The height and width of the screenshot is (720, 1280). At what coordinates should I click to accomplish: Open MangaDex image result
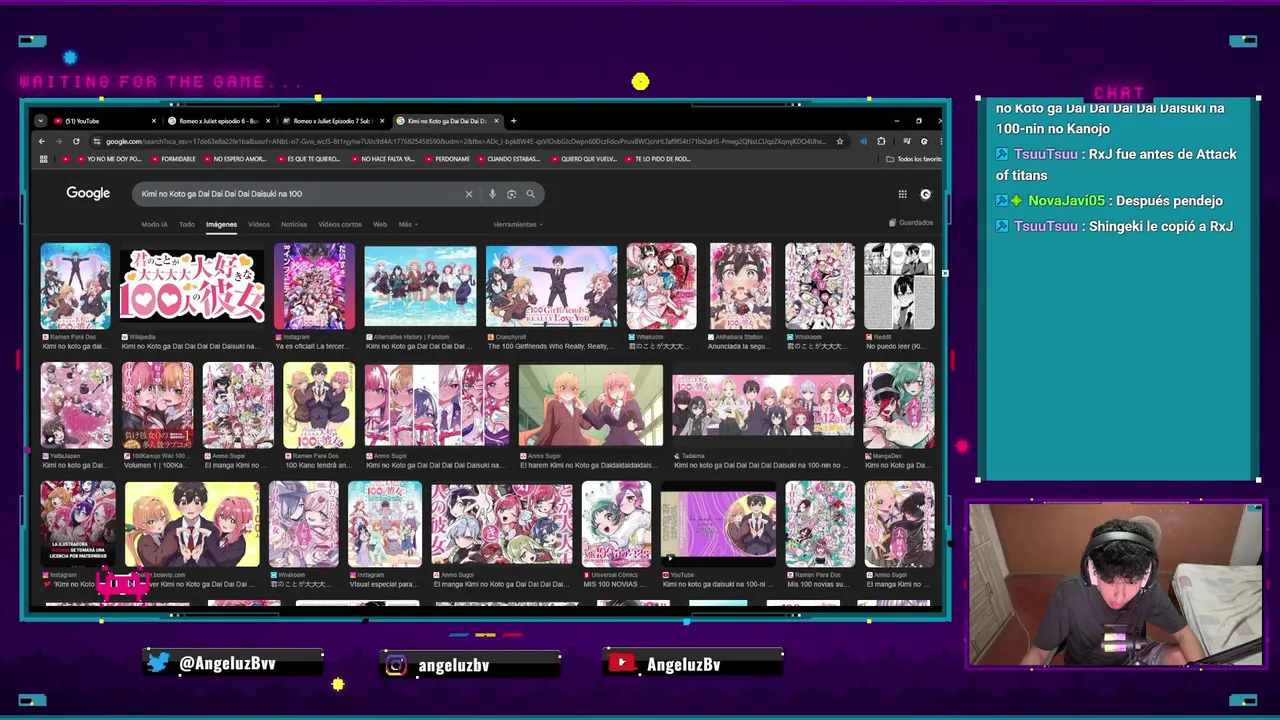click(899, 405)
